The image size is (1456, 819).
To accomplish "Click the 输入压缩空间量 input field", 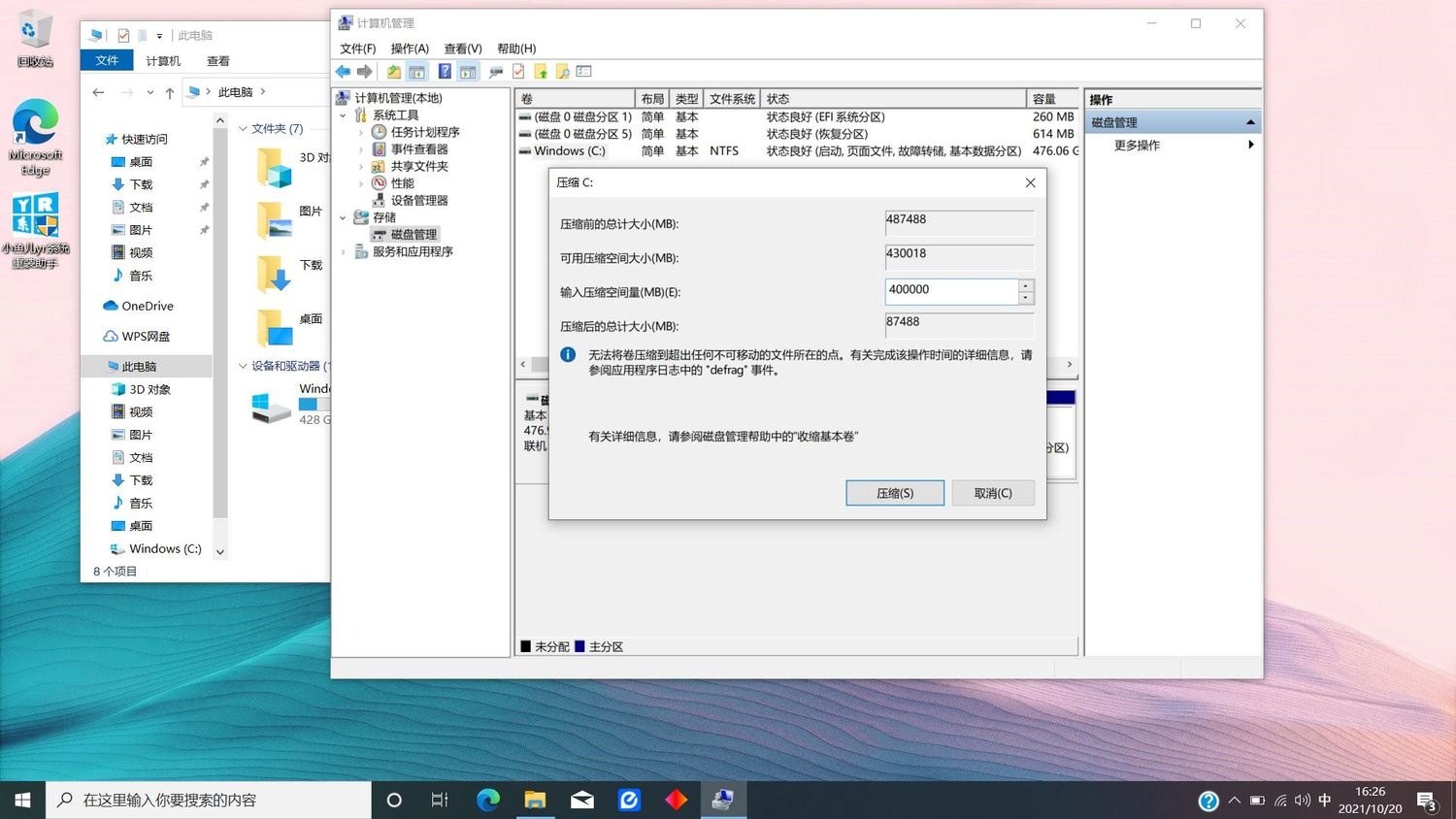I will click(950, 290).
